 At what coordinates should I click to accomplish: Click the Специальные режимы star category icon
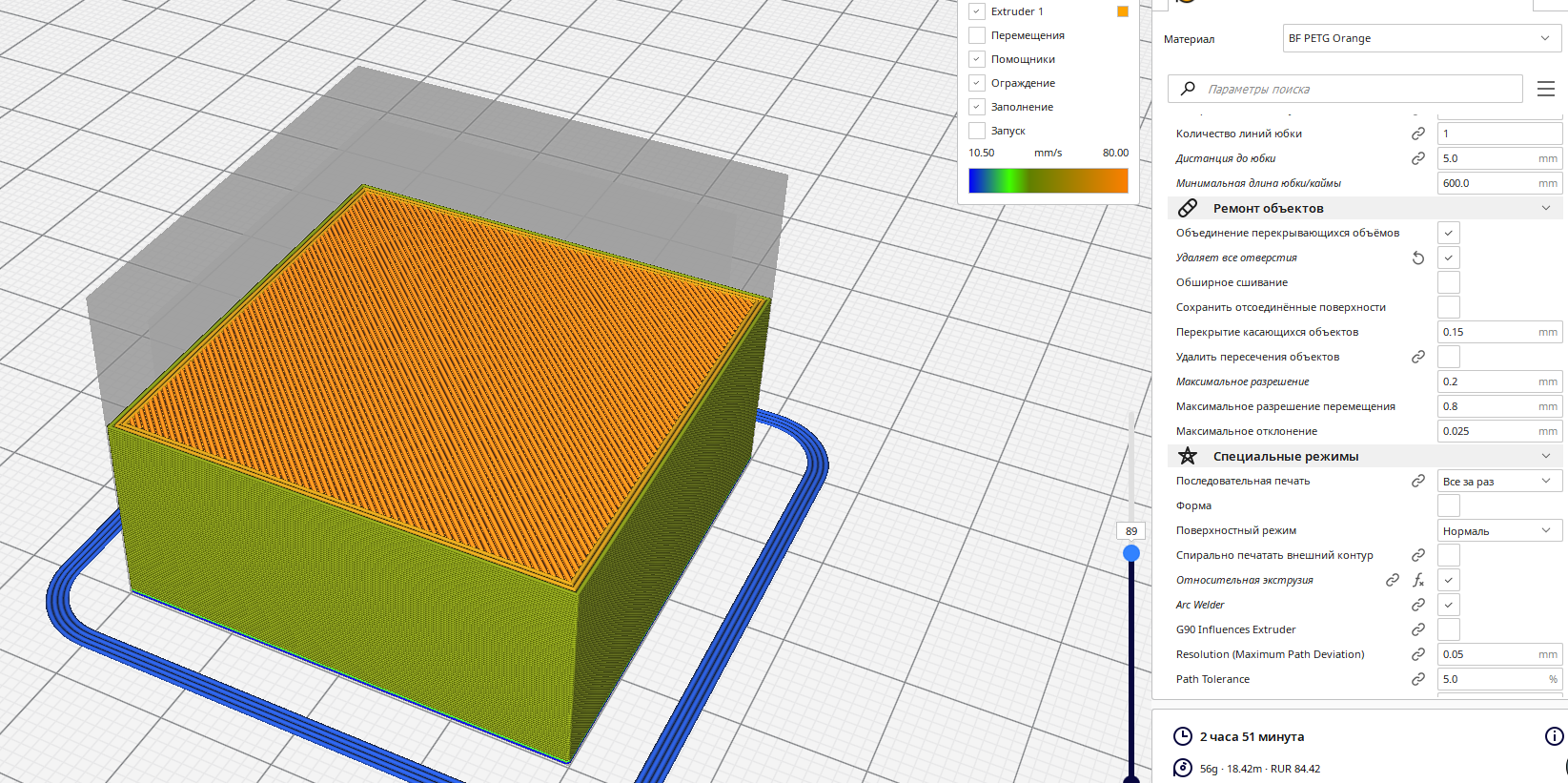point(1188,456)
